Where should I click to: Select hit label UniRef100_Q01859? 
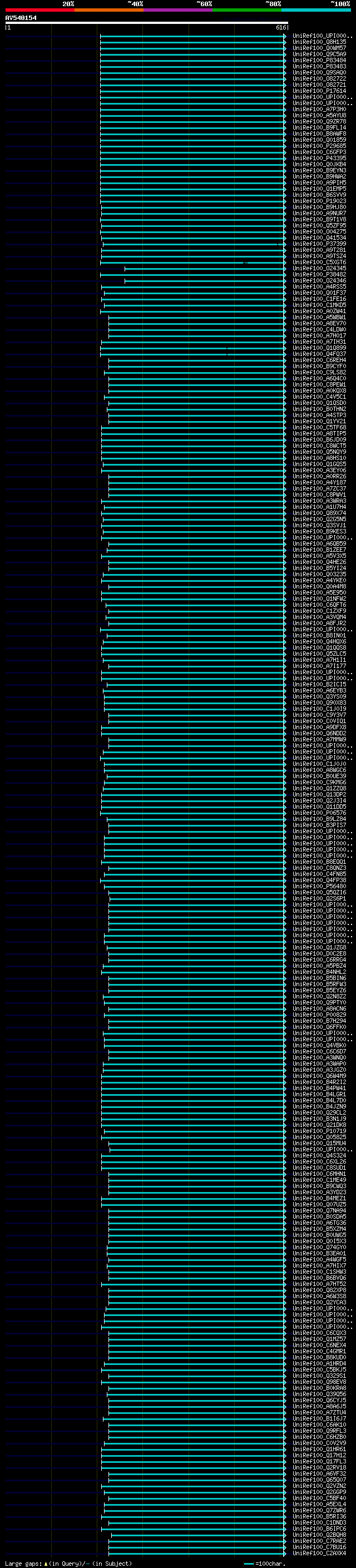319,140
